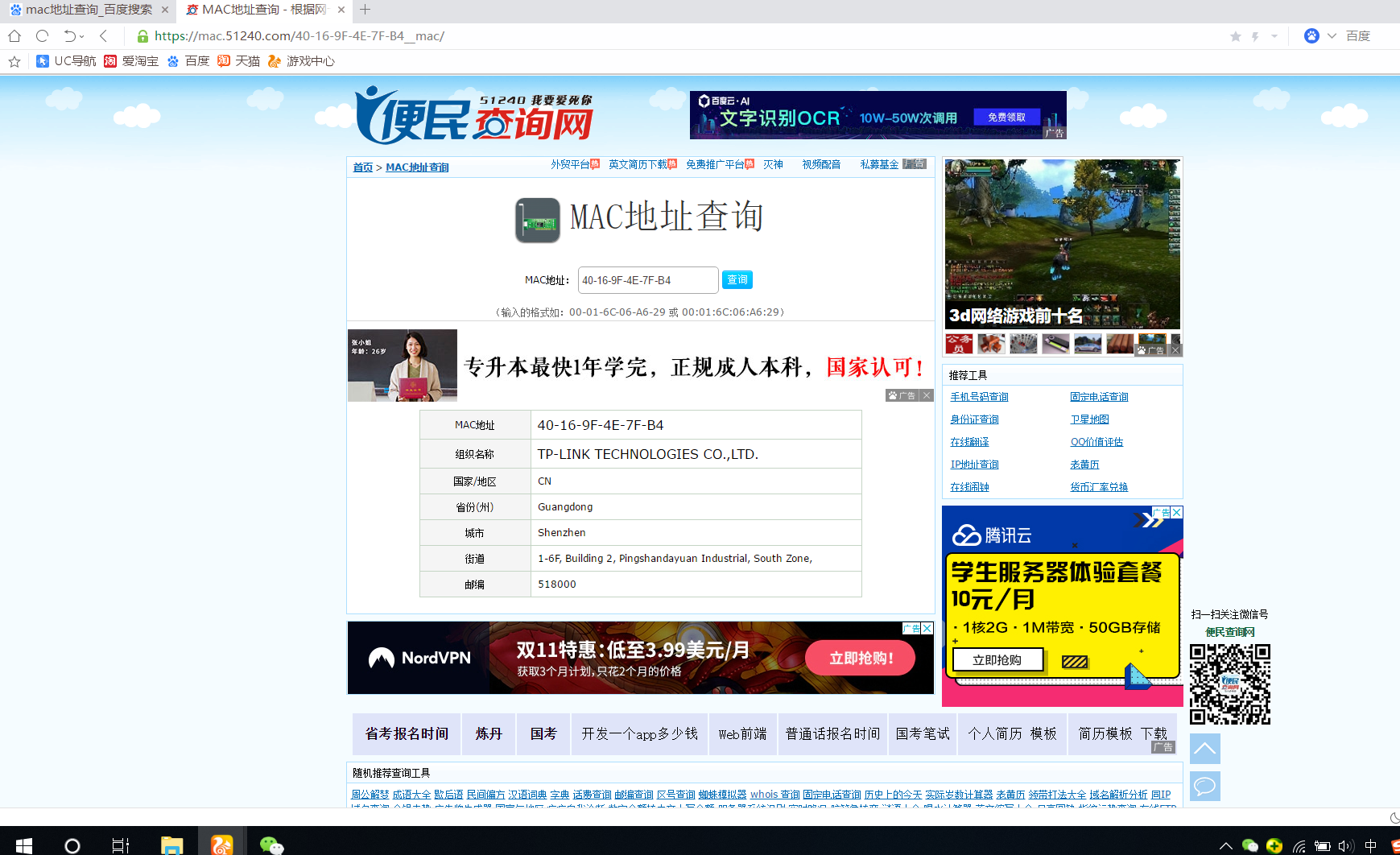Screen dimensions: 1400x855
Task: Click the favorites star on bookmarks bar
Action: coord(14,61)
